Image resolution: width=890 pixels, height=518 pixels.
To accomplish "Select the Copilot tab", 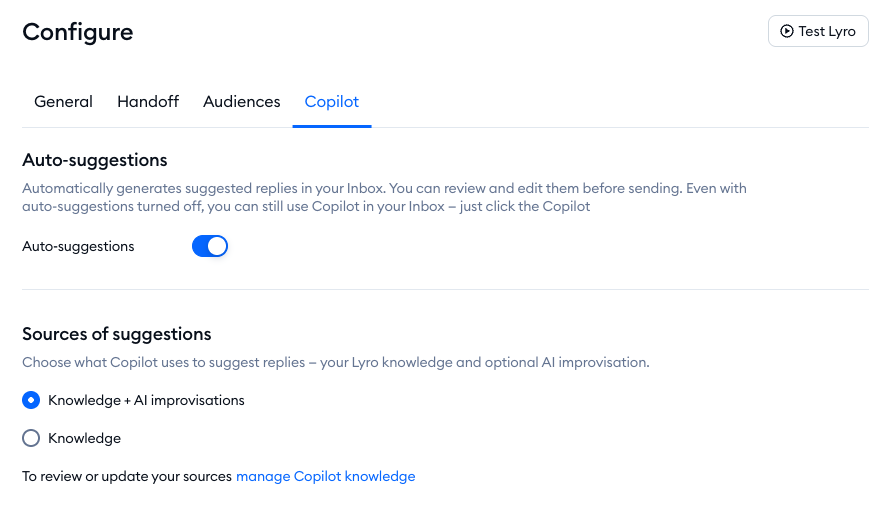I will click(332, 102).
